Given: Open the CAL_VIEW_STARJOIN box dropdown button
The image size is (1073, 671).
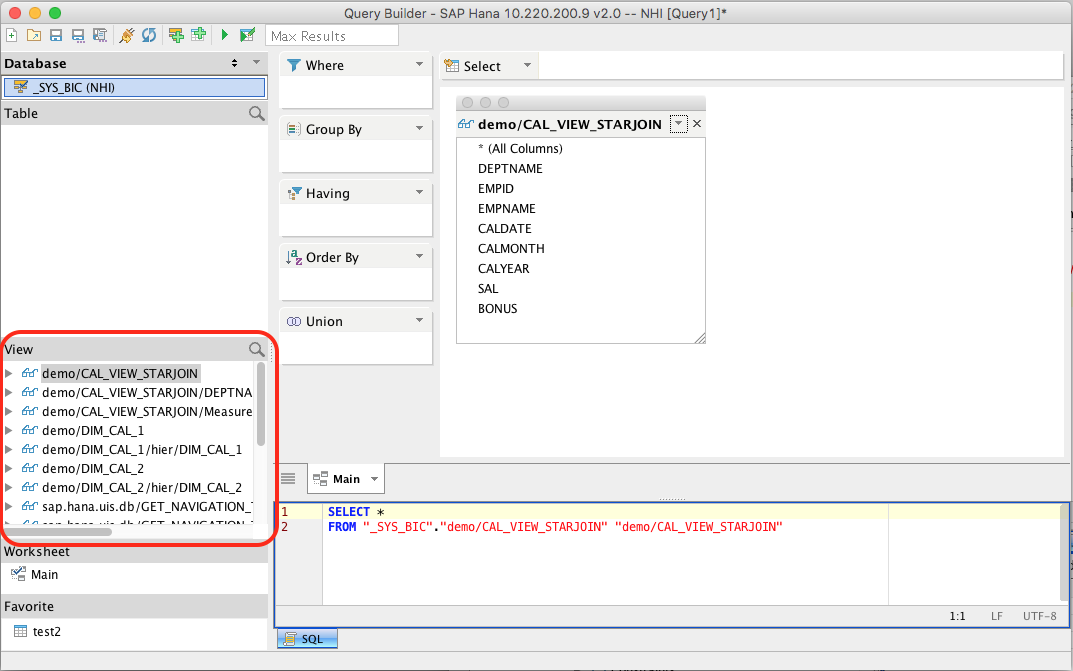Looking at the screenshot, I should [x=678, y=124].
